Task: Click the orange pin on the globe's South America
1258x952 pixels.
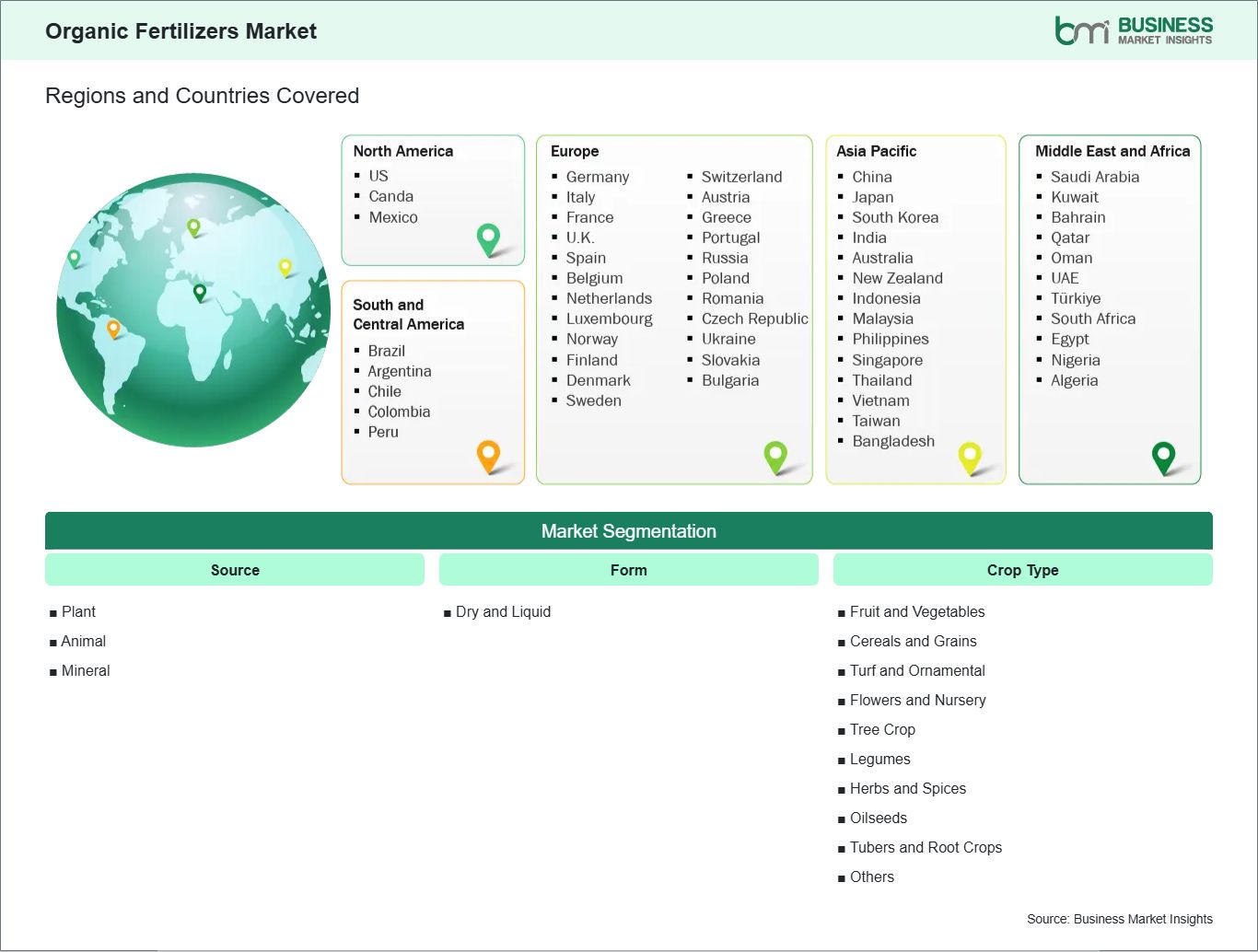Action: (x=113, y=328)
